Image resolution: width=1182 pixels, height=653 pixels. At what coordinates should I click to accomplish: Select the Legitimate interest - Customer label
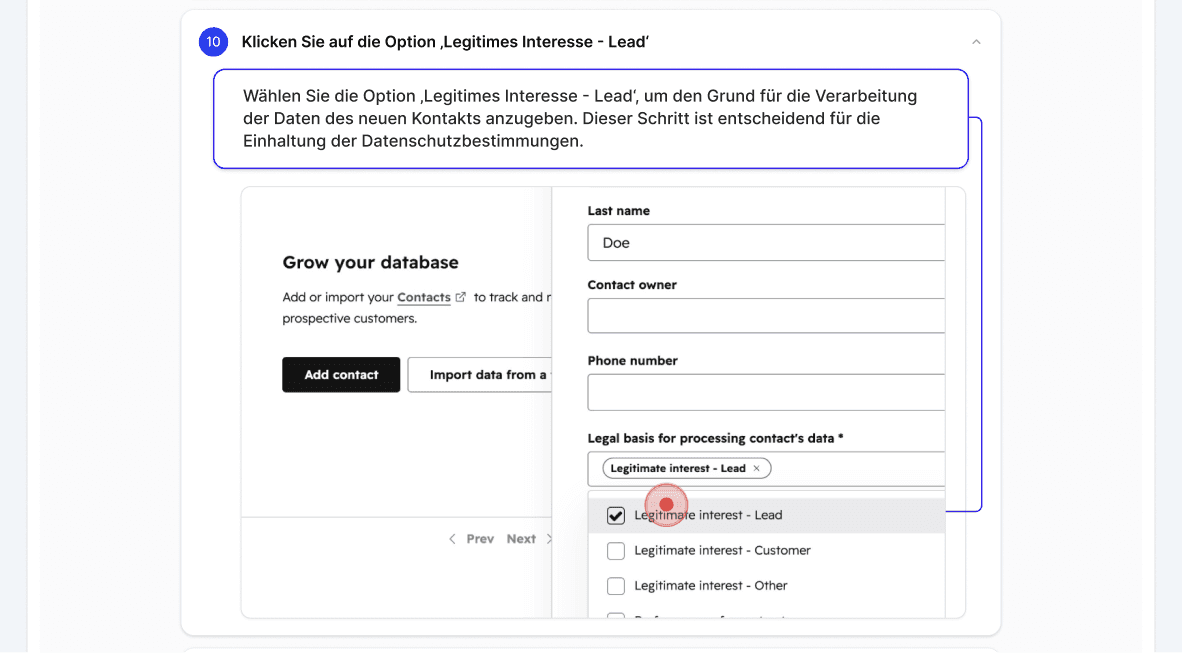[722, 550]
